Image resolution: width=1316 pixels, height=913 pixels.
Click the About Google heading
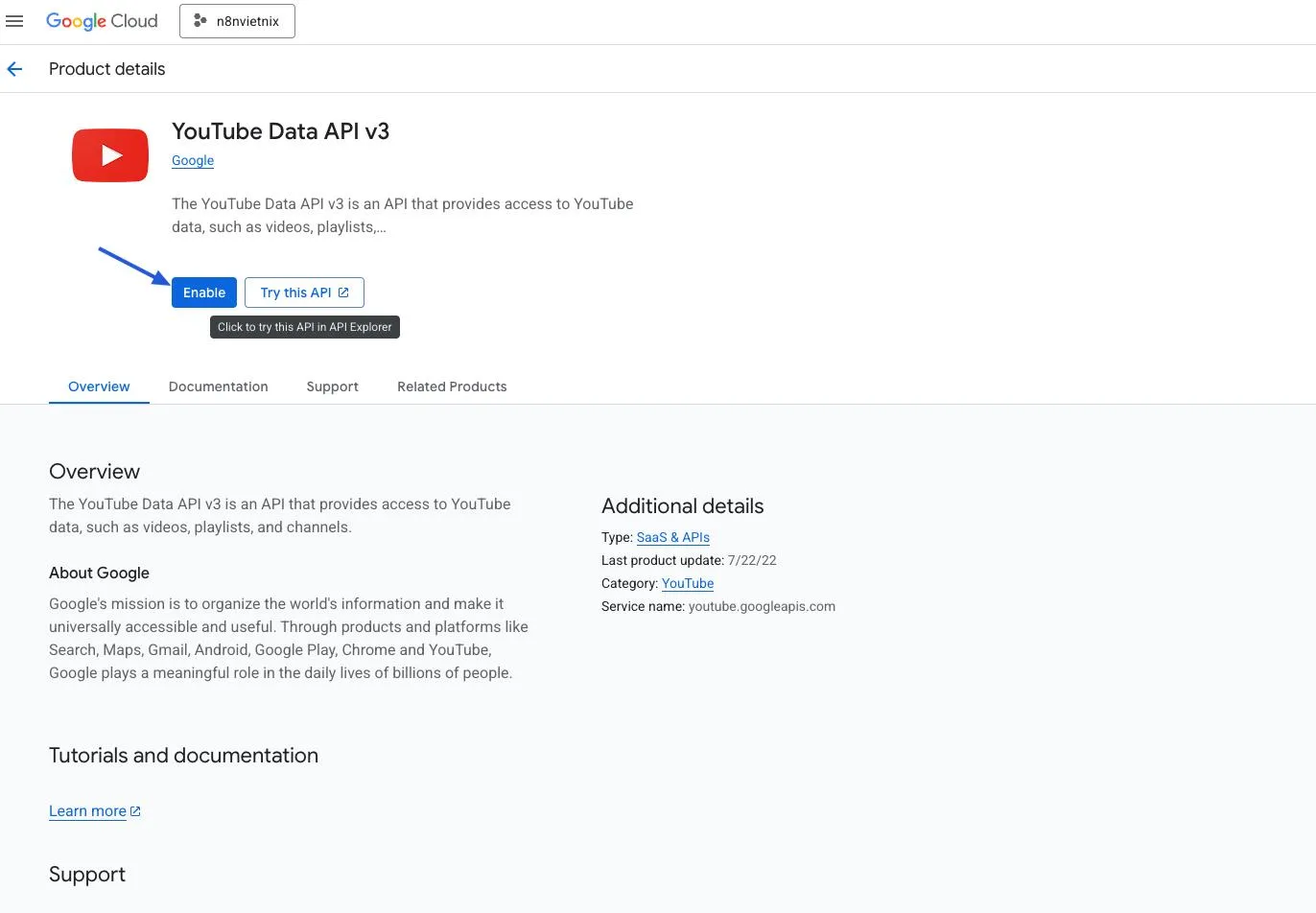click(99, 573)
